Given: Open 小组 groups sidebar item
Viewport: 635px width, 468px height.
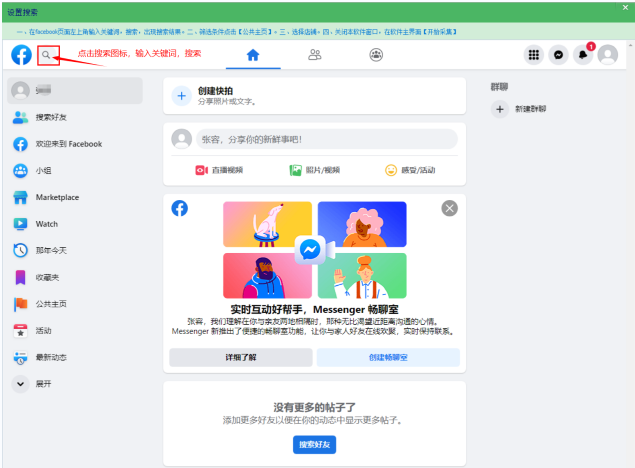Looking at the screenshot, I should [x=75, y=170].
